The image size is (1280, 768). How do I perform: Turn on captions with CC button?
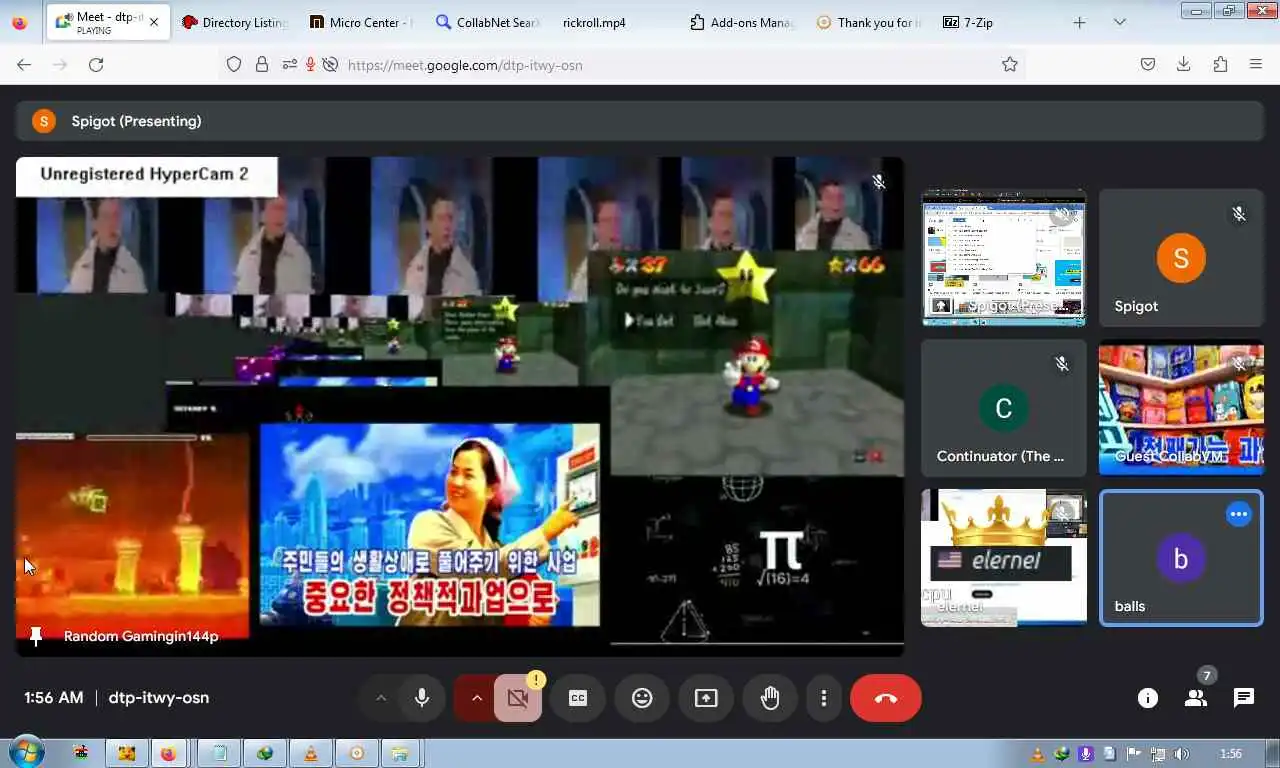point(578,698)
